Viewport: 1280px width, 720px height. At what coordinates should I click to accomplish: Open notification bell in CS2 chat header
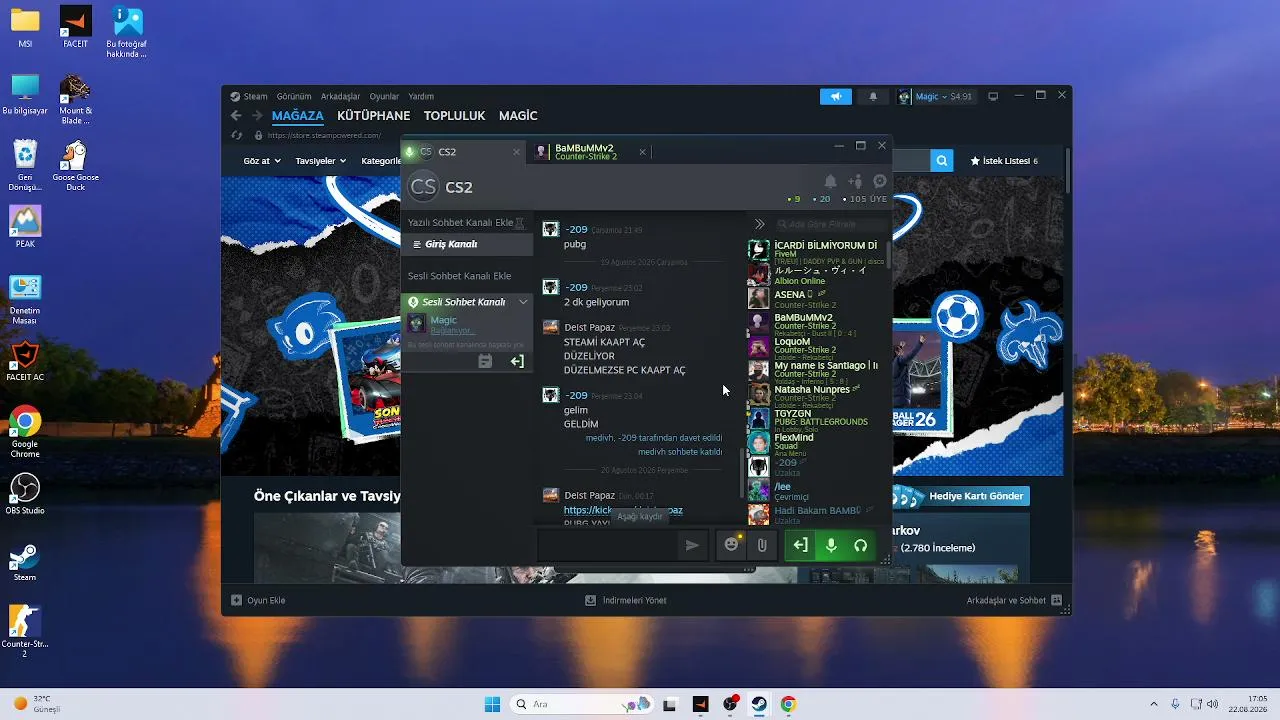830,182
